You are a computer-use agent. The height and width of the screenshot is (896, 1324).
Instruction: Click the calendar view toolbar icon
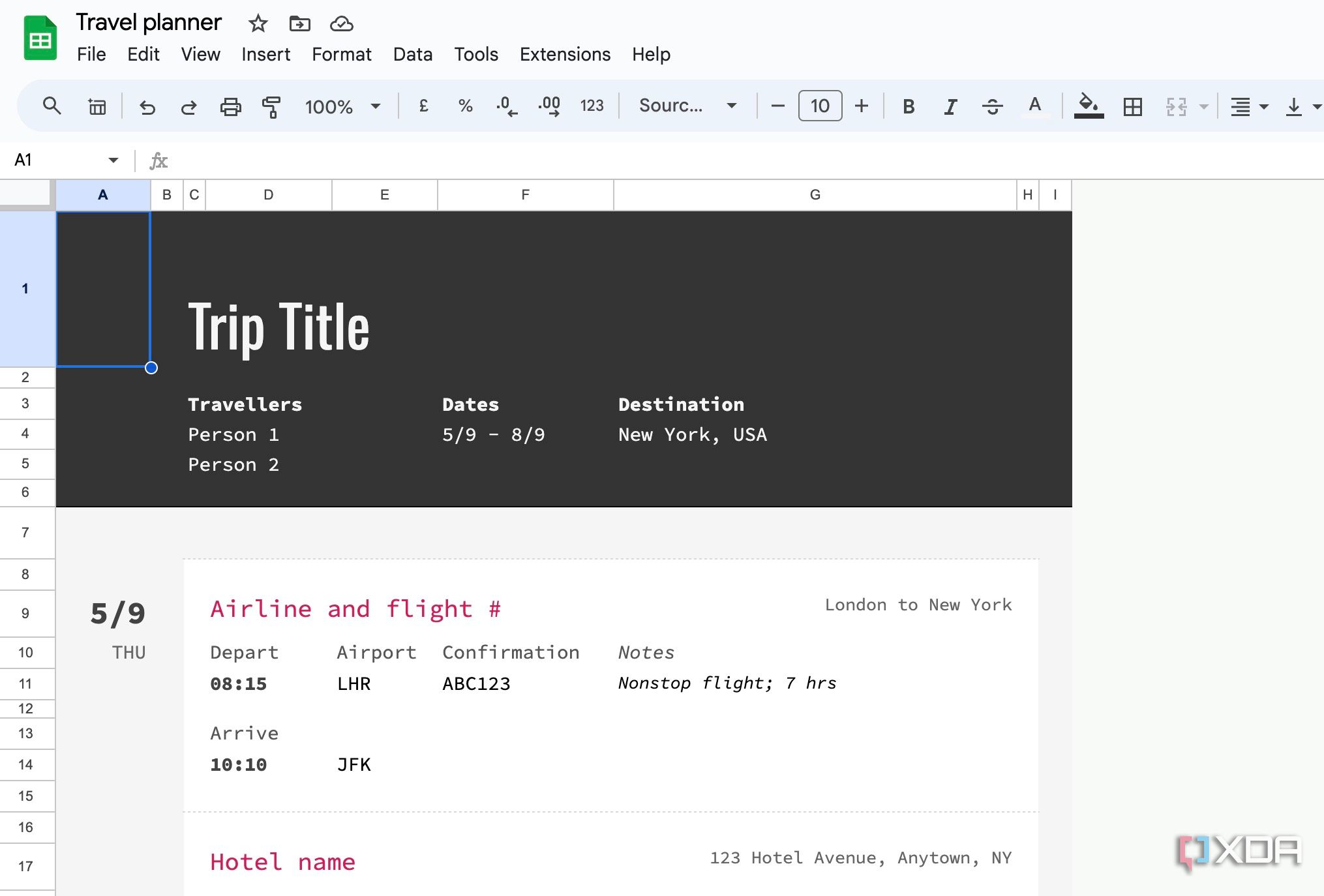[x=97, y=106]
